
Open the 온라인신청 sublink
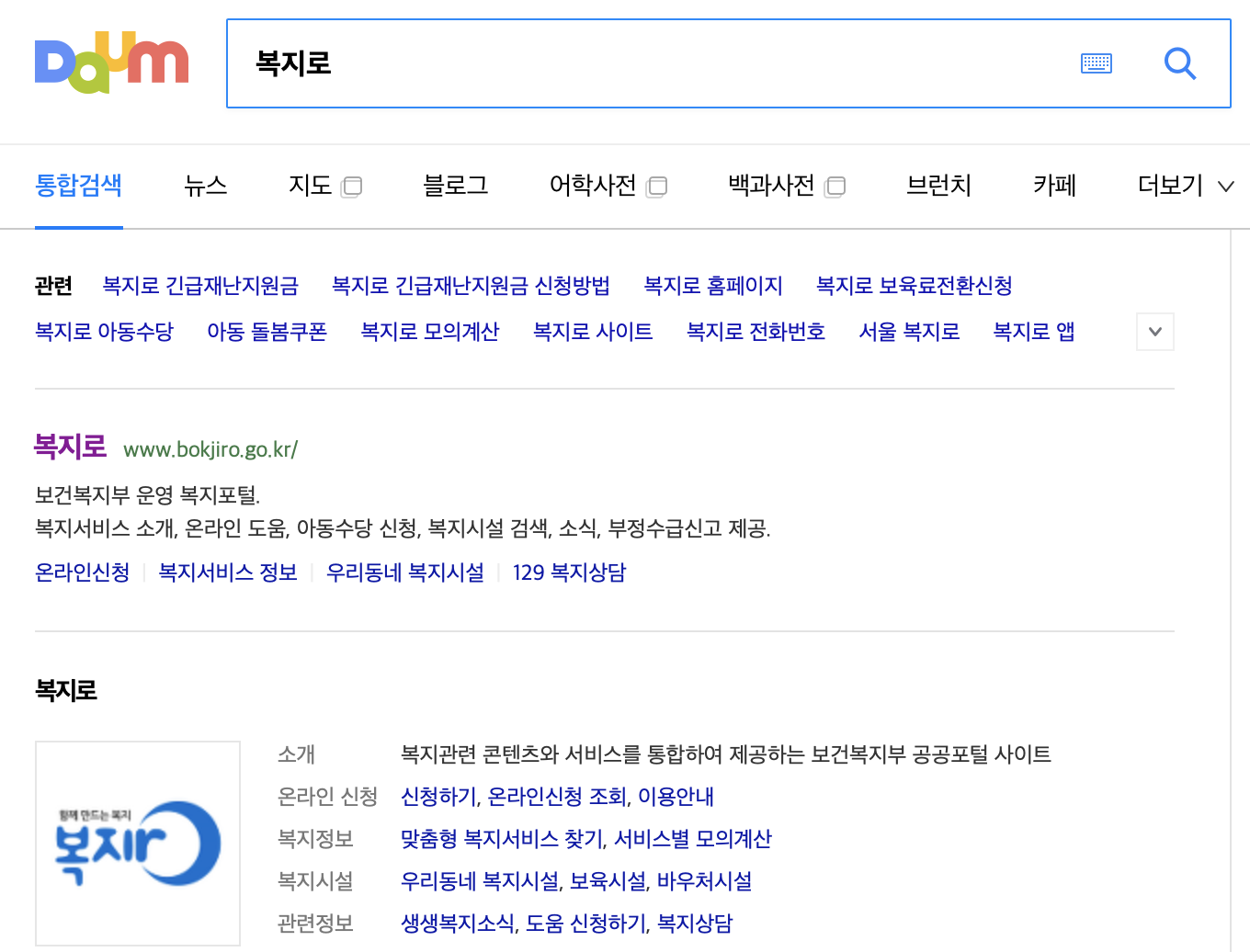pyautogui.click(x=82, y=572)
